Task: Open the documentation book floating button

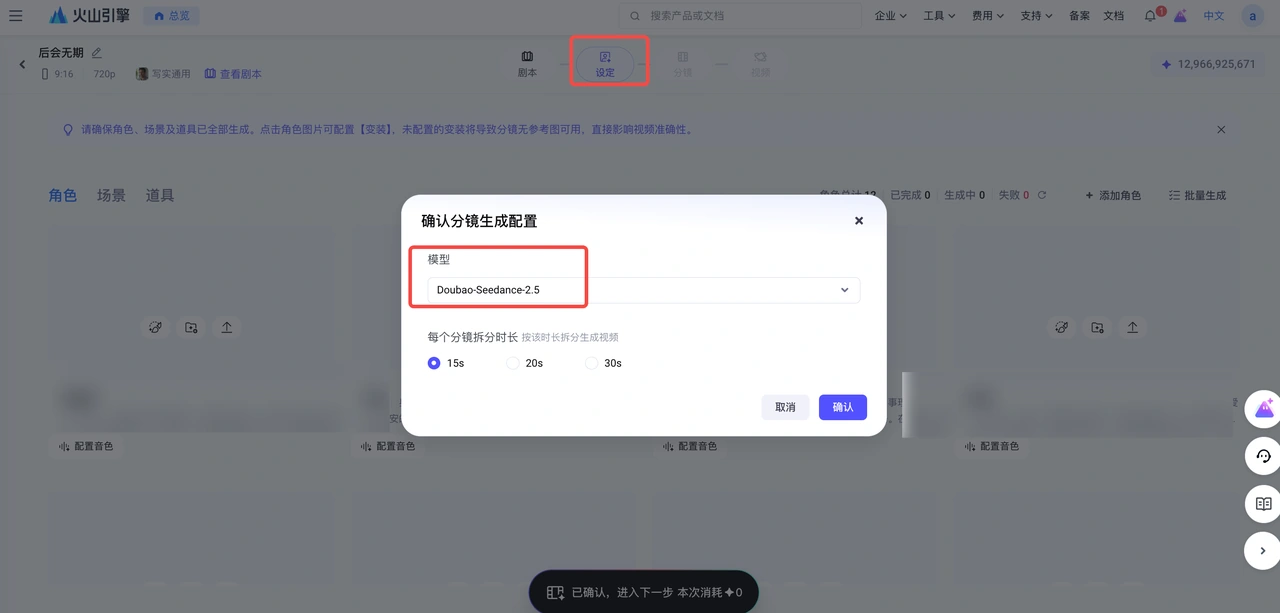Action: (1263, 504)
